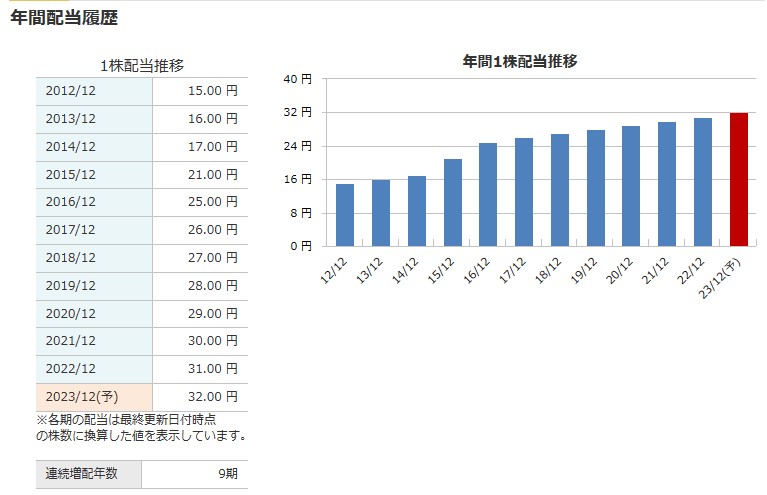Click the 26.00 円 dividend value
The width and height of the screenshot is (767, 495).
[213, 230]
